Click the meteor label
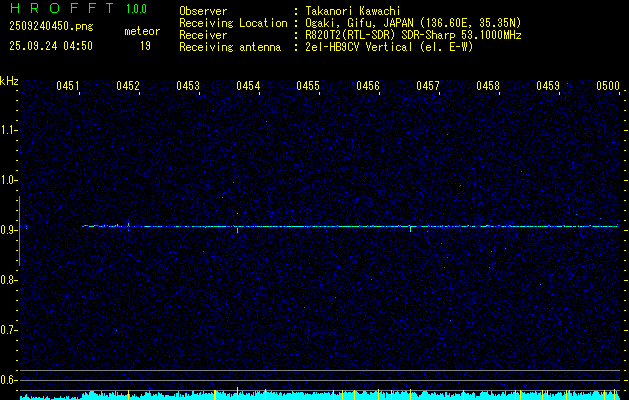This screenshot has width=629, height=400. click(x=142, y=31)
